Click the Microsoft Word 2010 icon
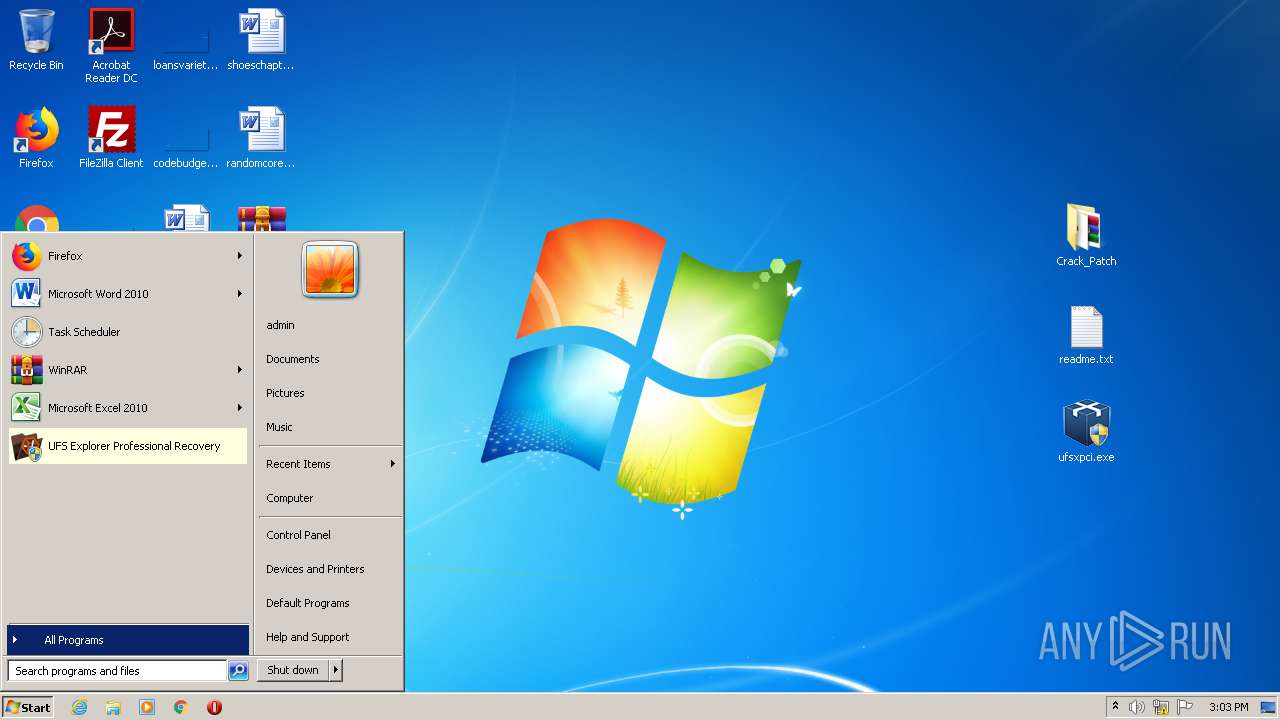 (27, 294)
